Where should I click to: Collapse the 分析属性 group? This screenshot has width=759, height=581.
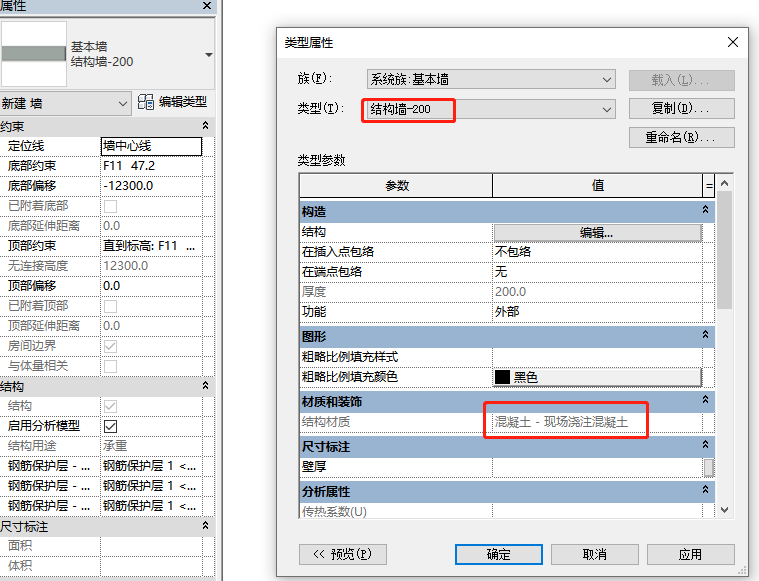[x=705, y=489]
